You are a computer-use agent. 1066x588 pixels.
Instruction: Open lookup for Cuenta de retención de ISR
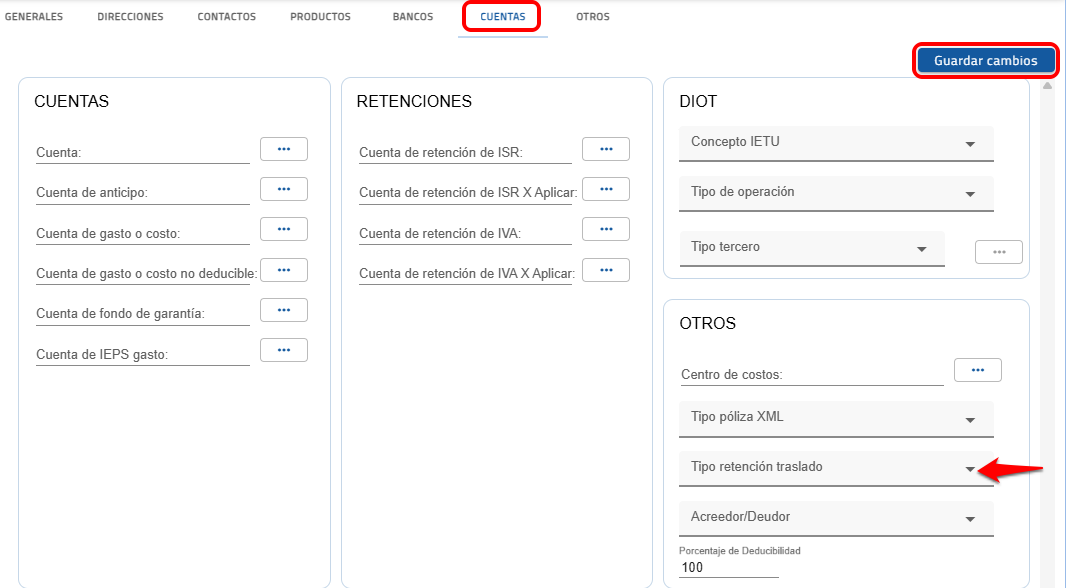(605, 149)
